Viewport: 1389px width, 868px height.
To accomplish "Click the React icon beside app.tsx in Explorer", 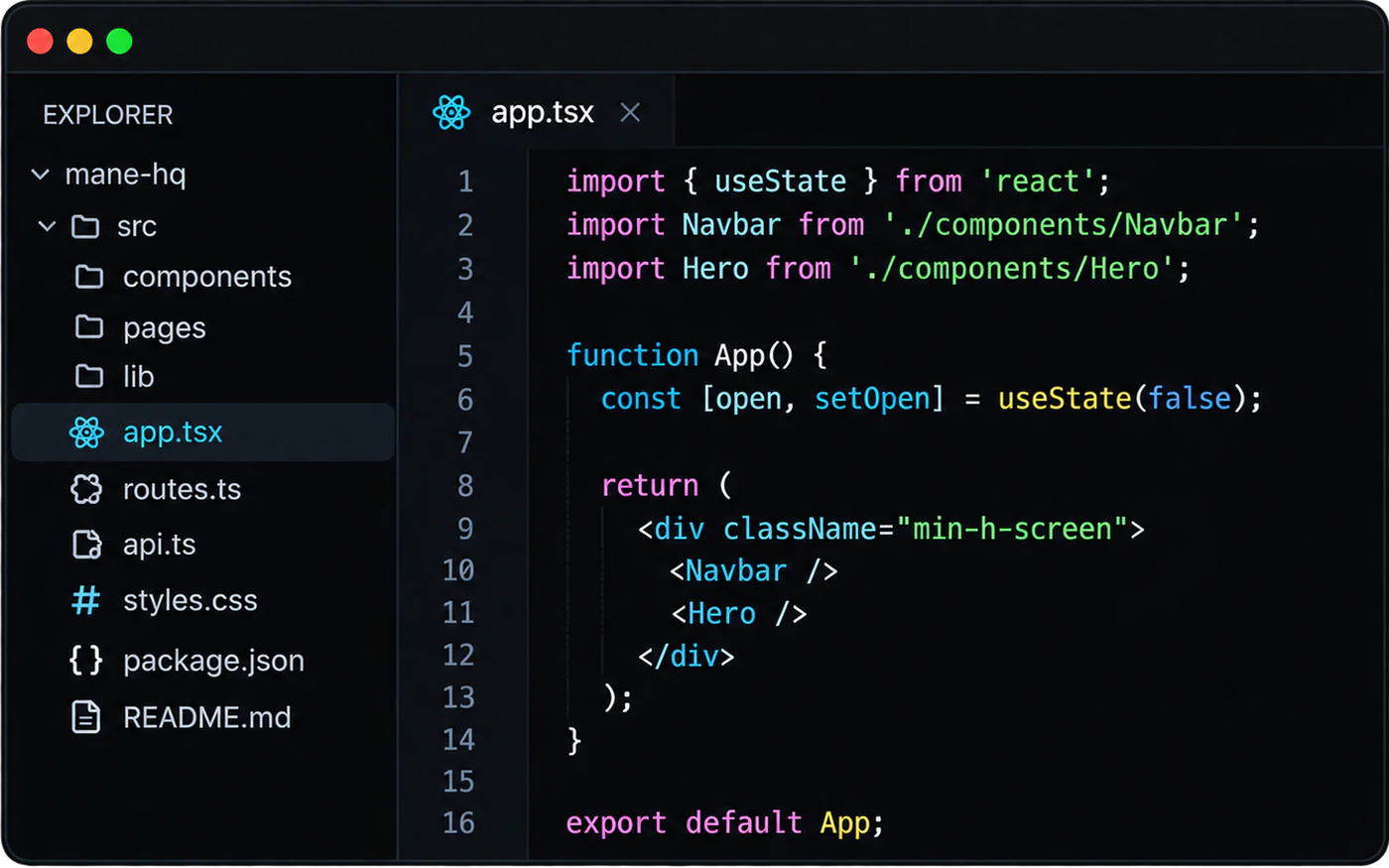I will 86,433.
